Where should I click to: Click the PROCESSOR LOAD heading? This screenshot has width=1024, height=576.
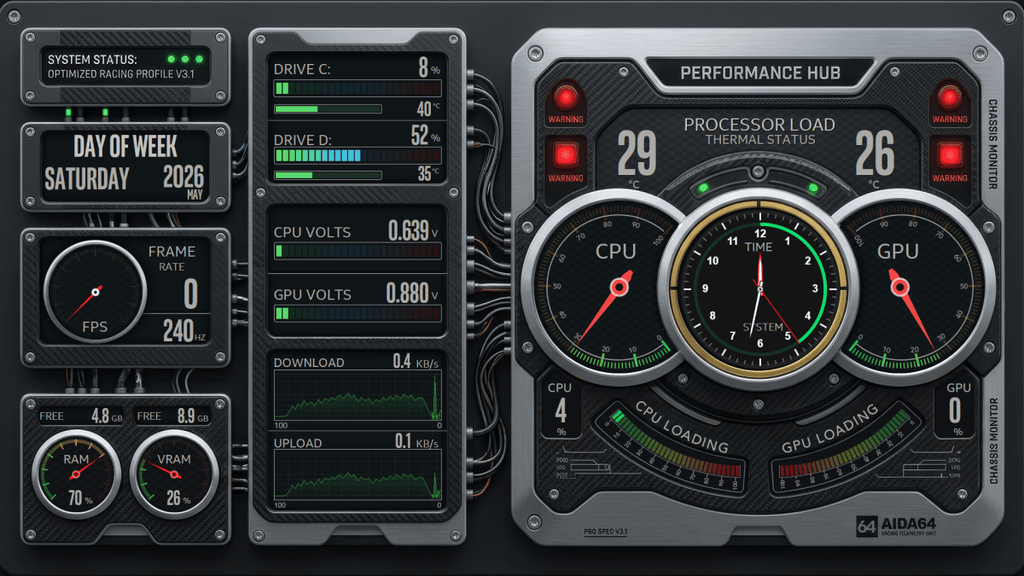[760, 124]
